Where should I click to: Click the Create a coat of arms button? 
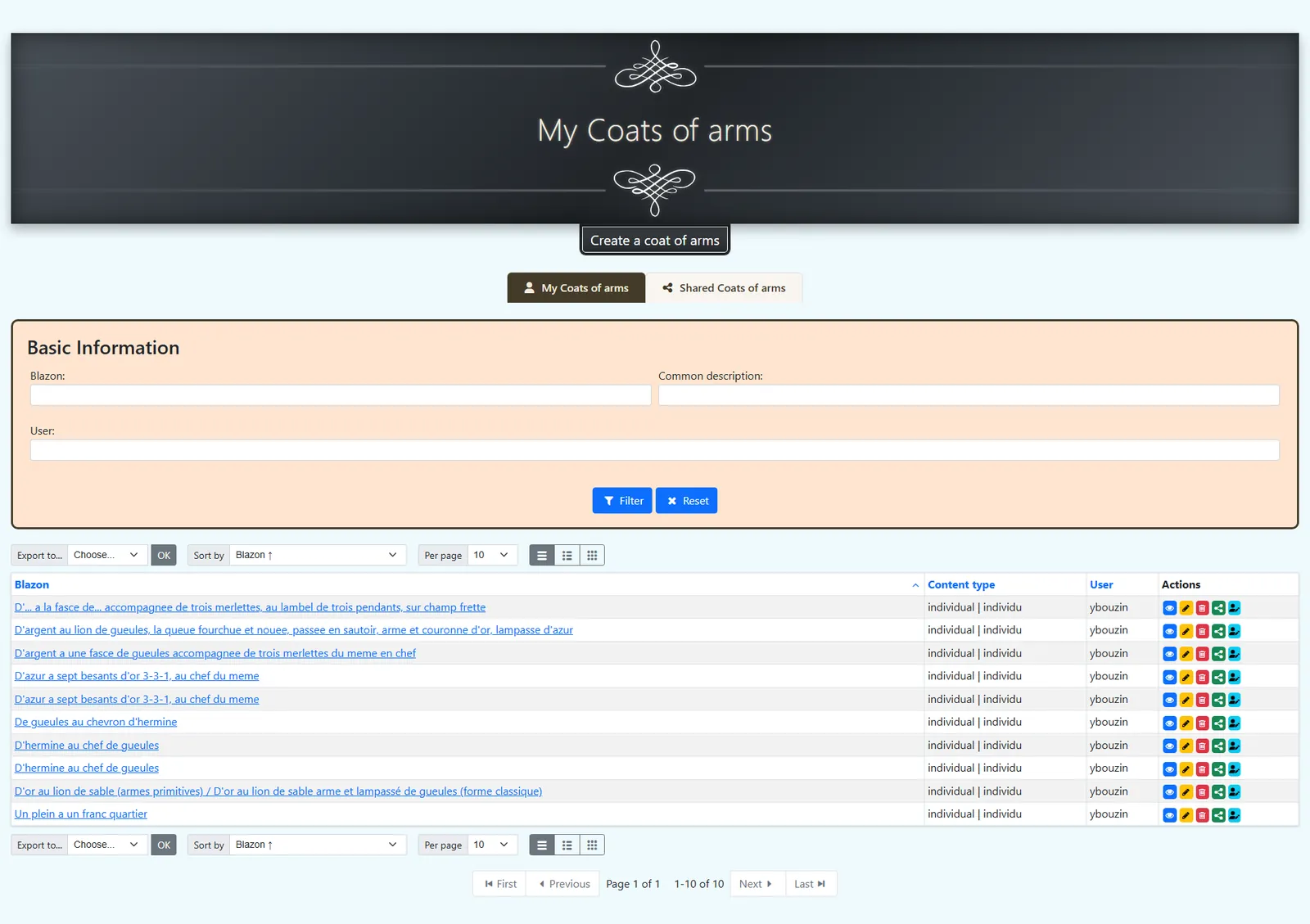[x=655, y=241]
